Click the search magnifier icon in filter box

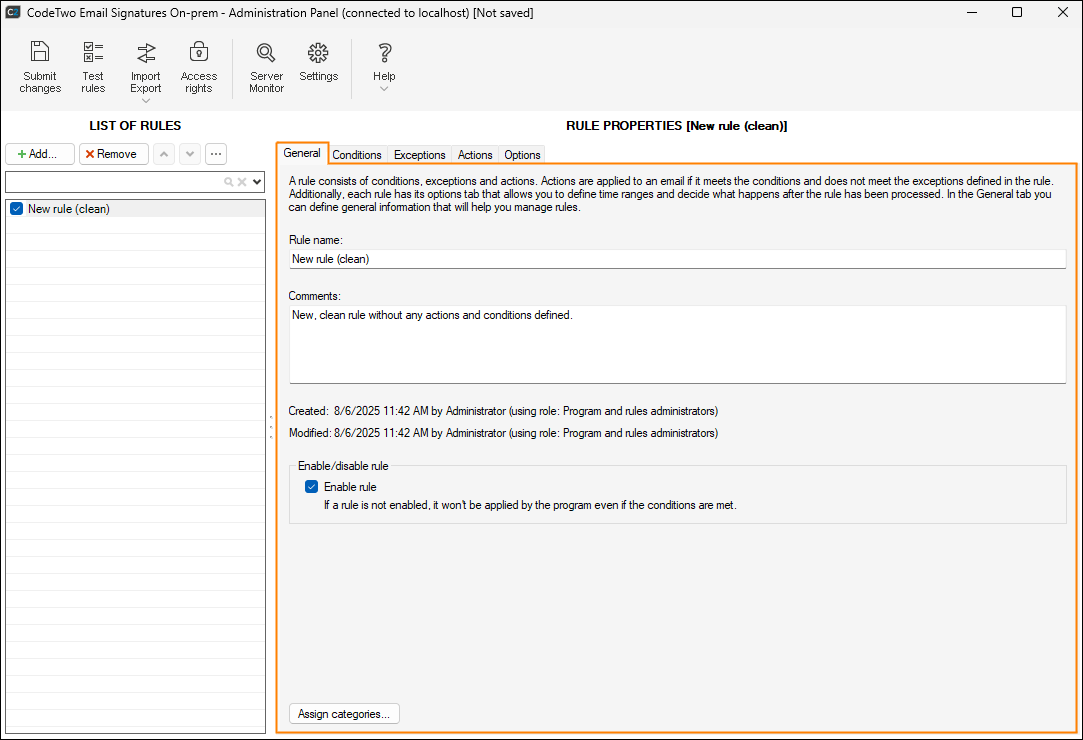[x=229, y=182]
